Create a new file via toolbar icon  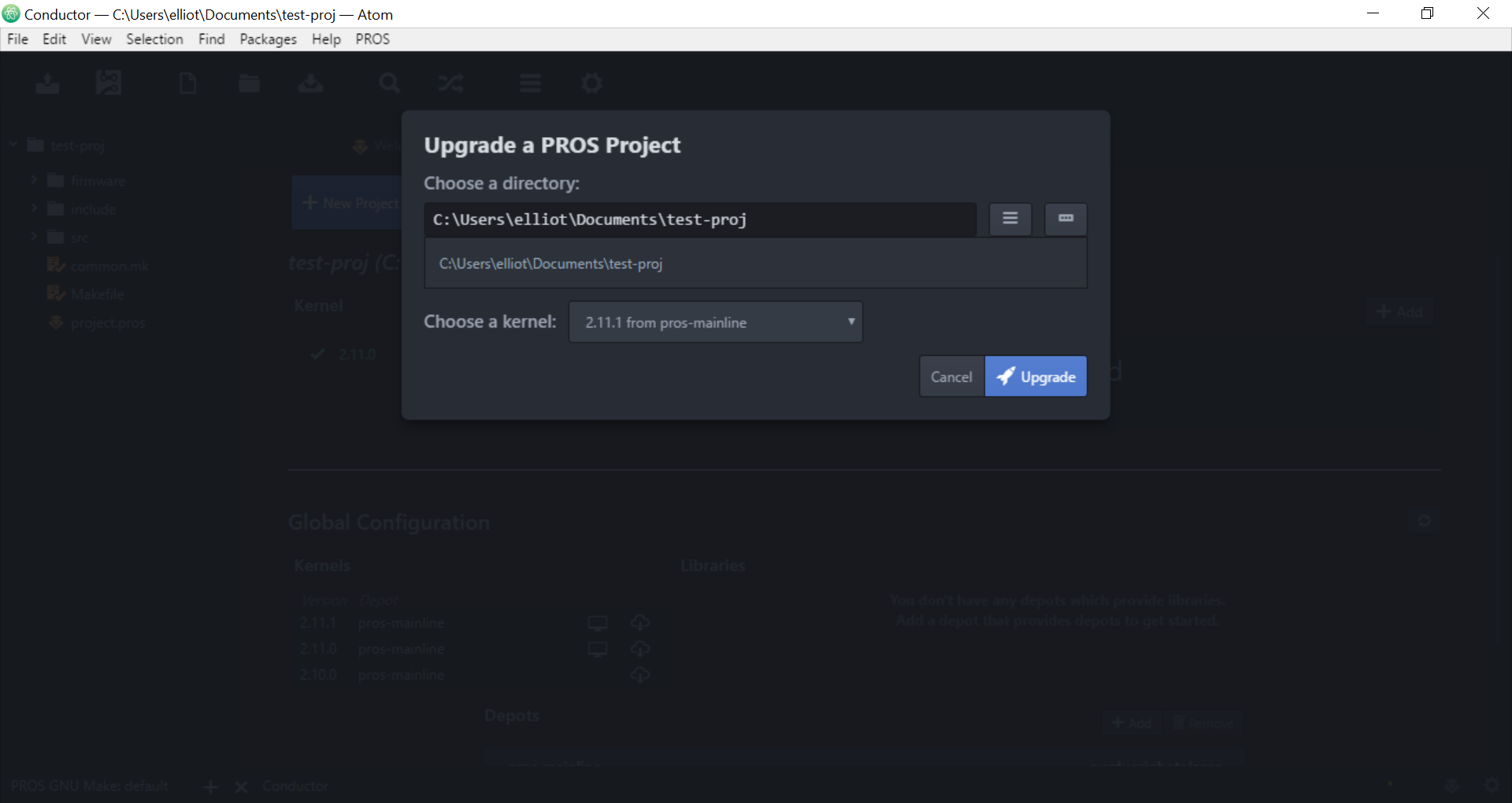[187, 83]
